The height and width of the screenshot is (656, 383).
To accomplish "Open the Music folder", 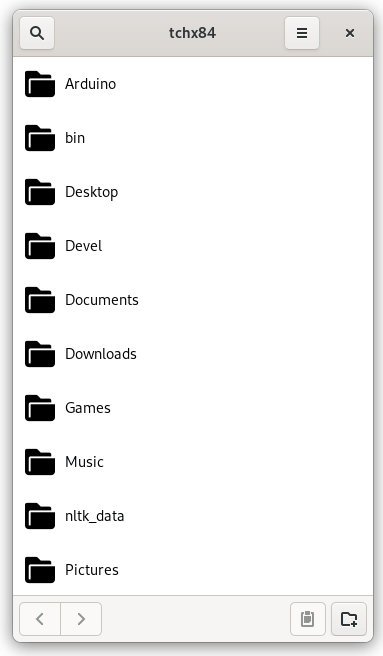I will (193, 461).
